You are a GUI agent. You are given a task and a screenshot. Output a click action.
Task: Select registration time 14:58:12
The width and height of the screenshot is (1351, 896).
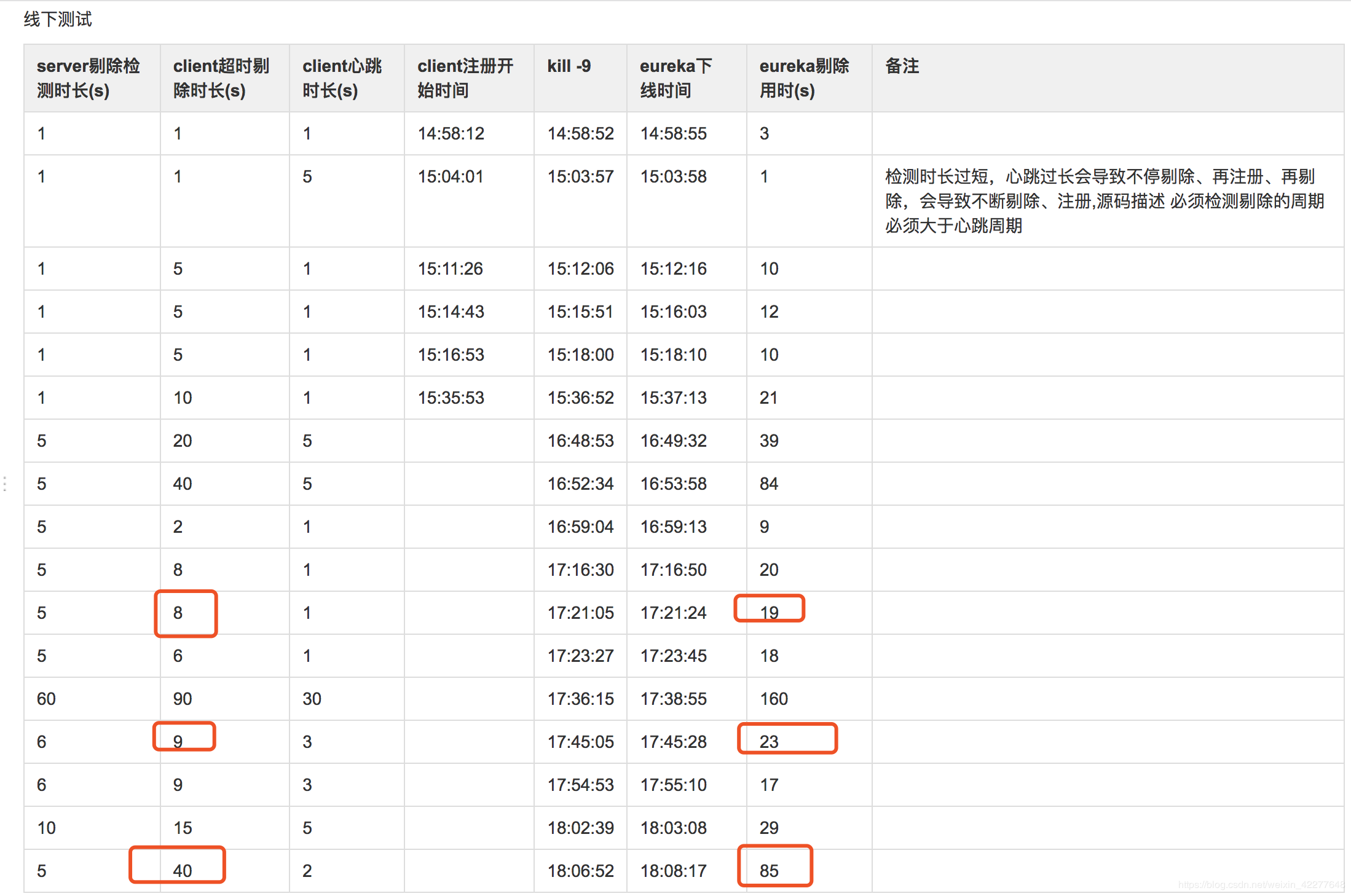click(x=451, y=133)
